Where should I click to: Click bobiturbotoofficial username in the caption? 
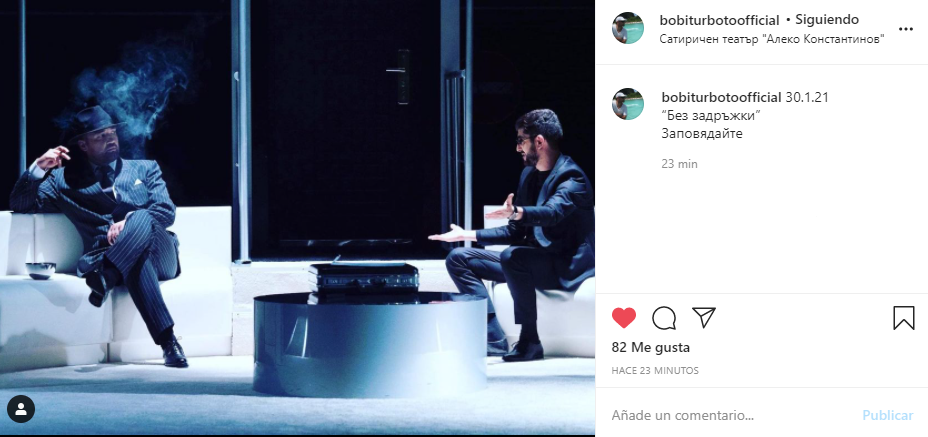pos(721,97)
